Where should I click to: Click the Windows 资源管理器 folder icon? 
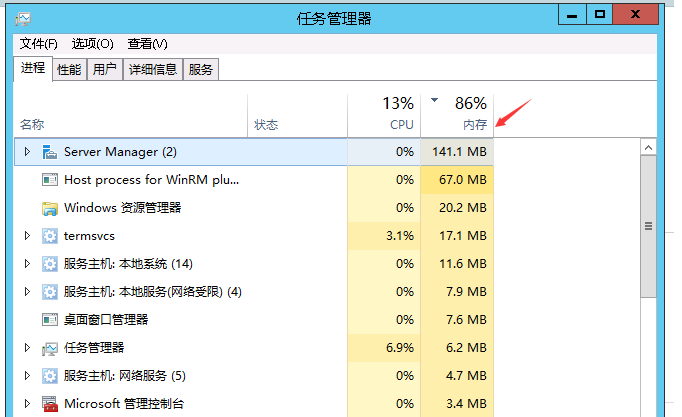(50, 208)
